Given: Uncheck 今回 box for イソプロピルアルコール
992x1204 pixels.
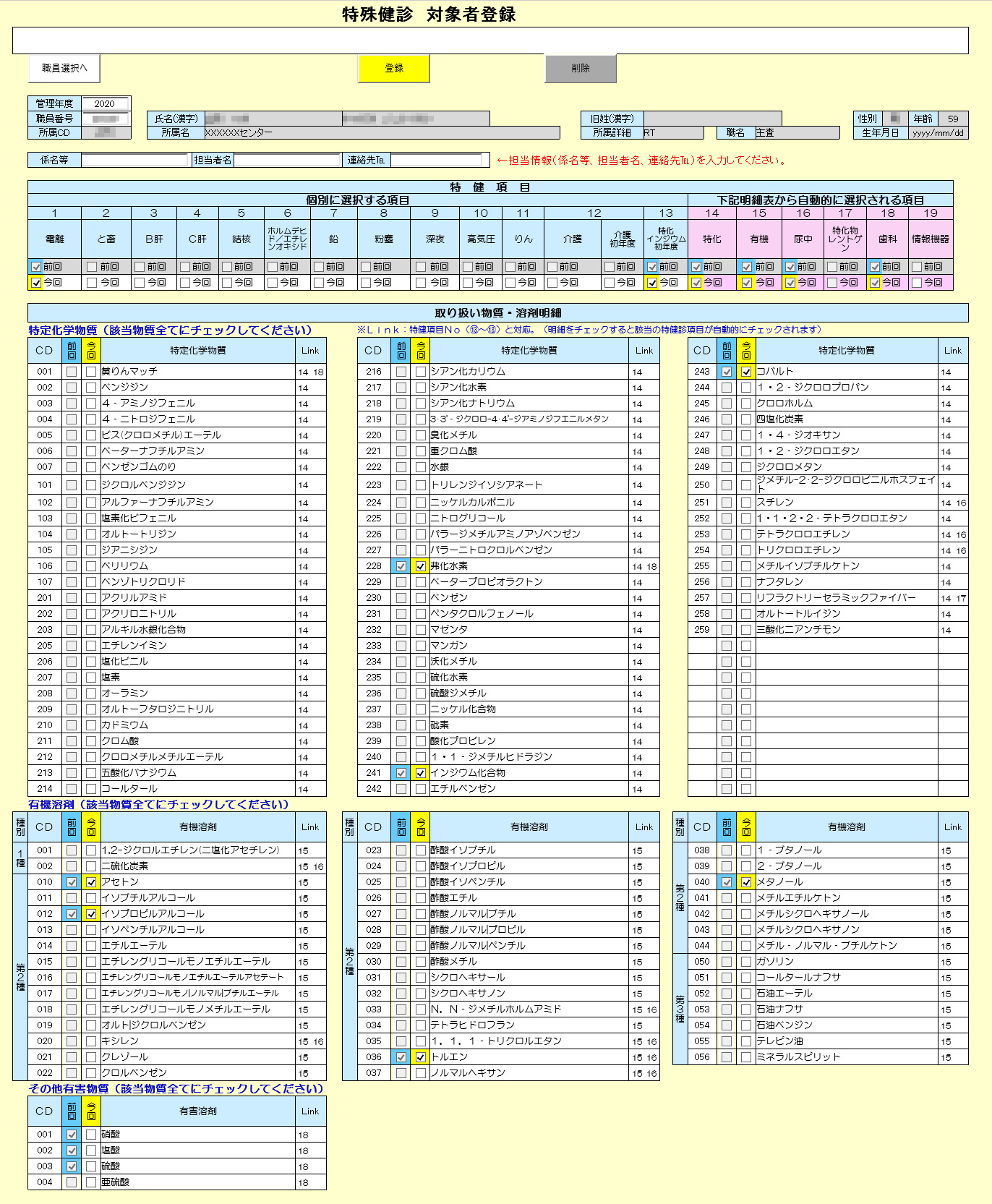Looking at the screenshot, I should (x=91, y=914).
